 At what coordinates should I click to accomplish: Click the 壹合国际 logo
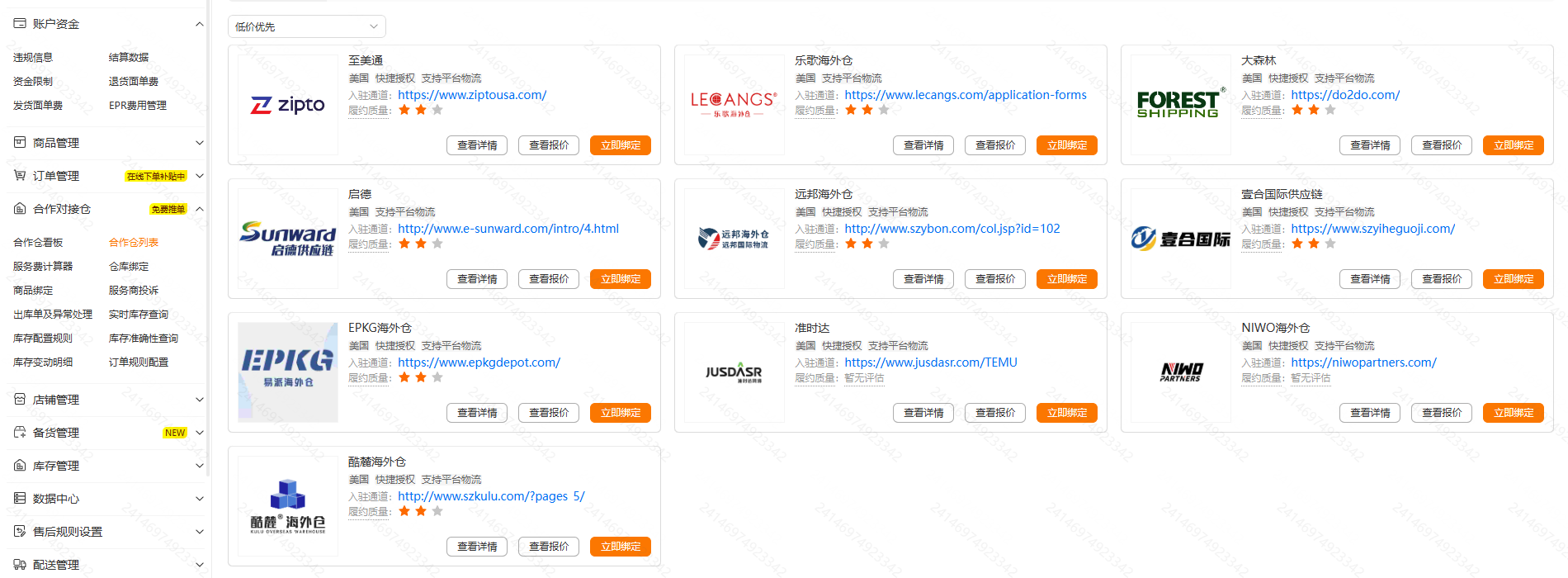pyautogui.click(x=1180, y=239)
